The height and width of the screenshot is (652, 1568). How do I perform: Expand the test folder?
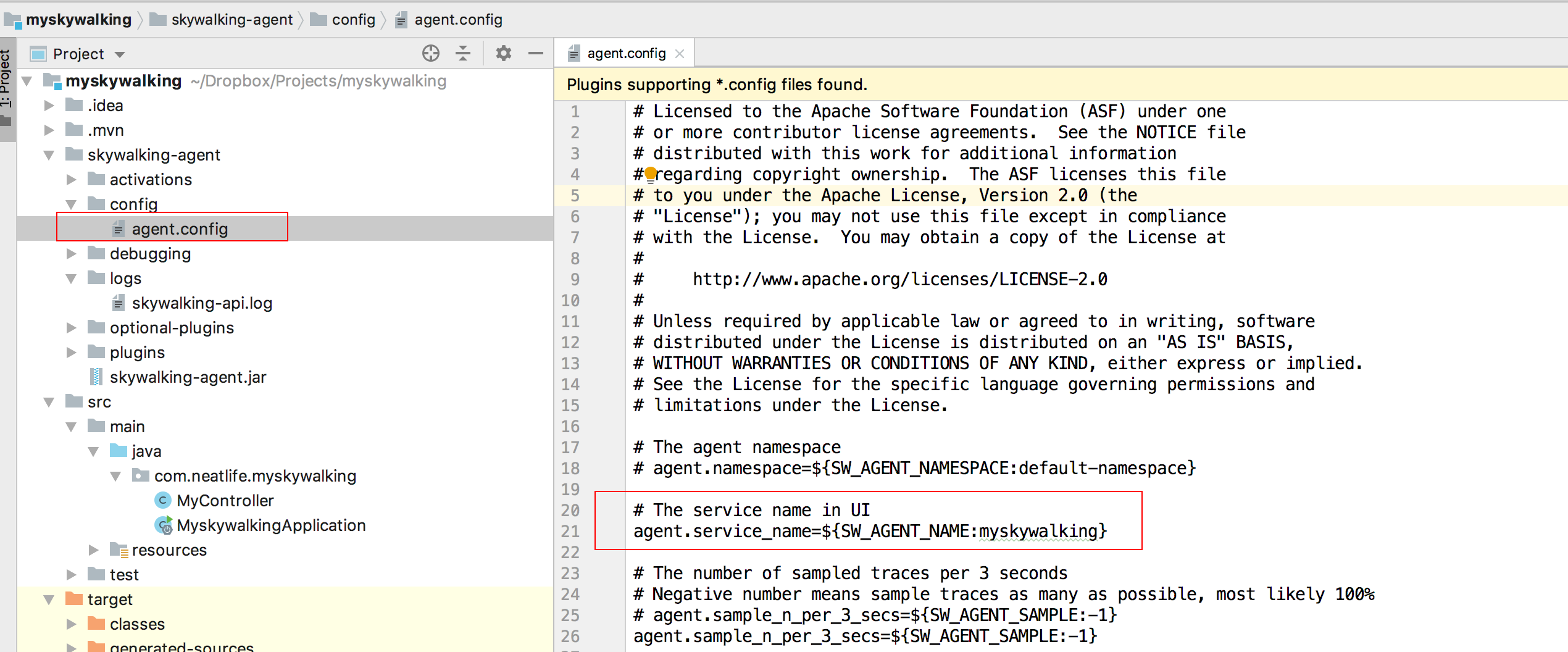click(72, 575)
